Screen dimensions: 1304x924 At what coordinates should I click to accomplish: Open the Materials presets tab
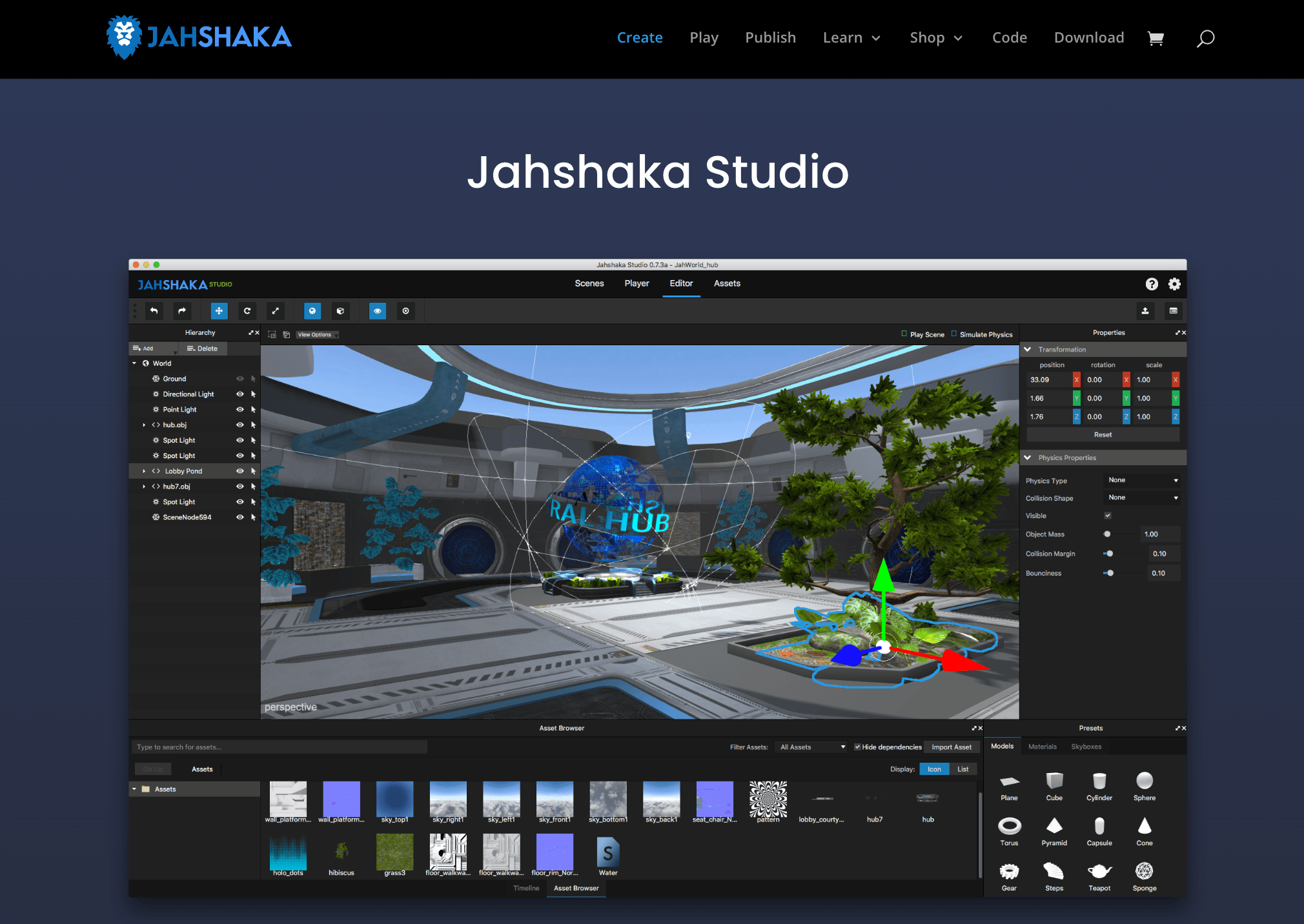click(1042, 747)
